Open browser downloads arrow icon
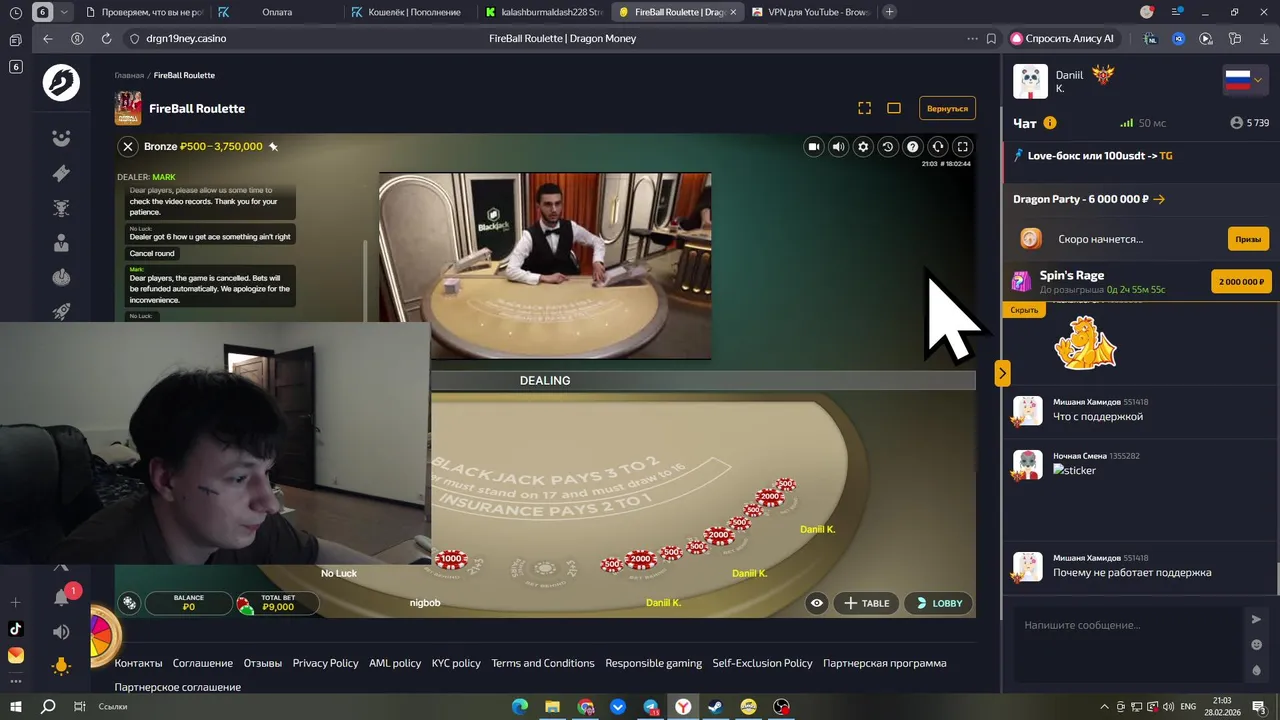 pyautogui.click(x=1262, y=39)
